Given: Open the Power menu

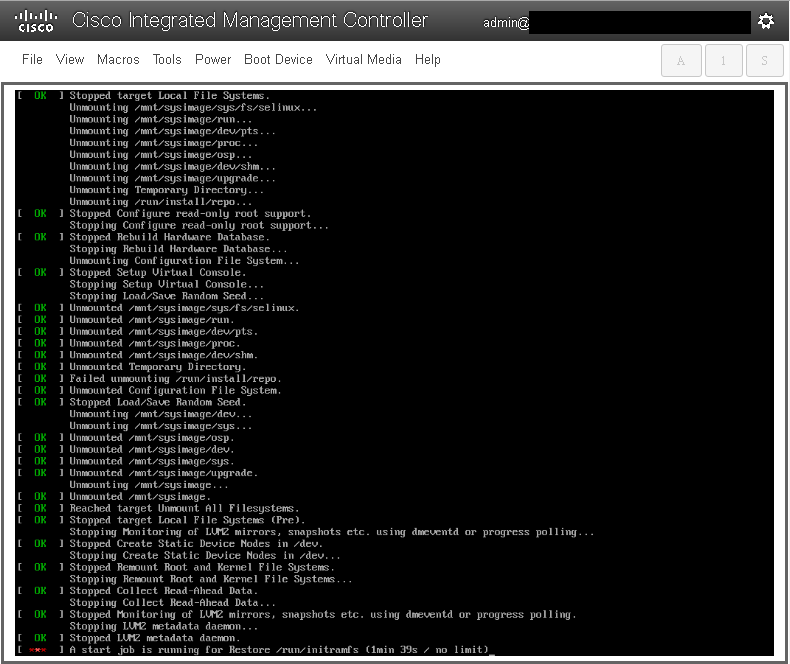Looking at the screenshot, I should tap(213, 59).
